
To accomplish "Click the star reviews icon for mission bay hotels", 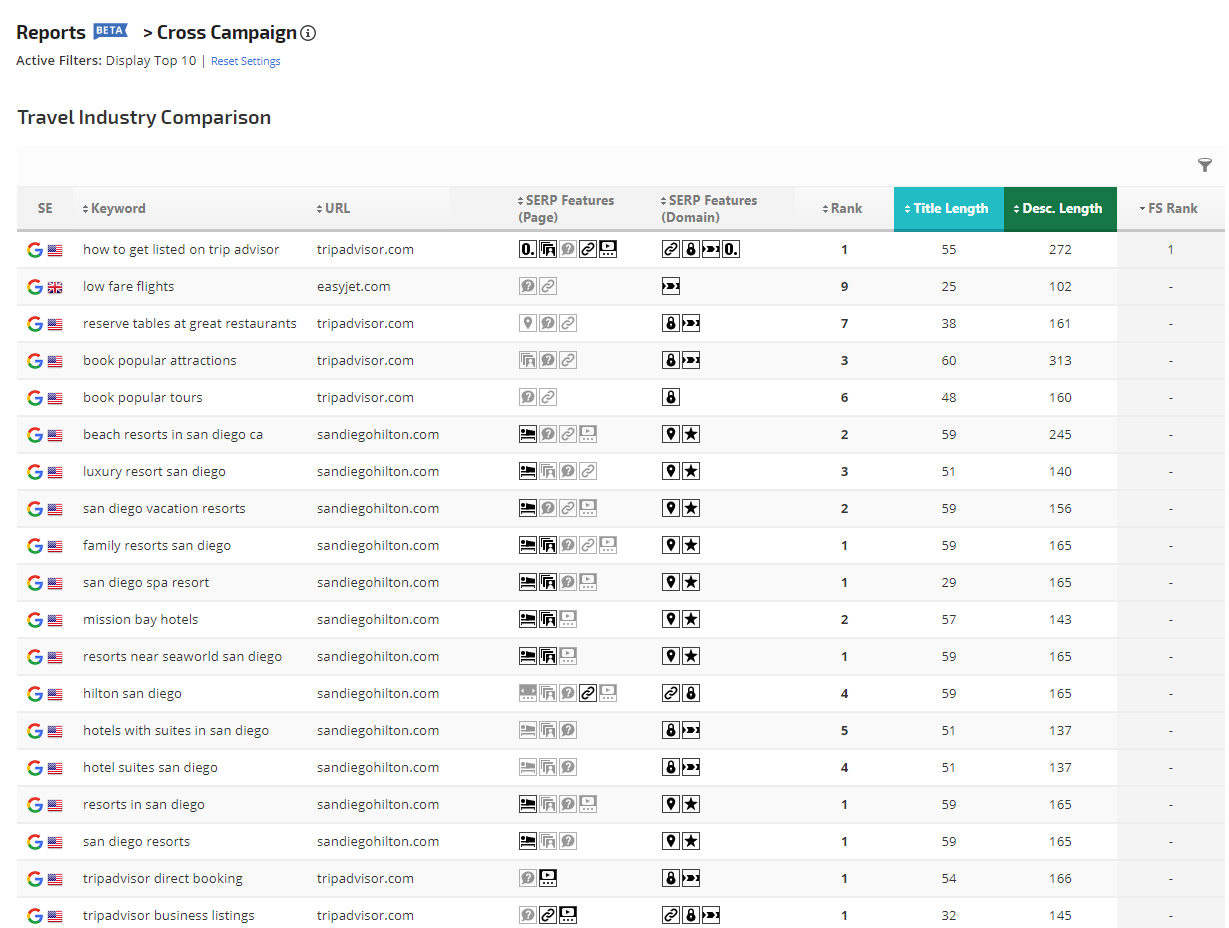I will click(x=691, y=620).
